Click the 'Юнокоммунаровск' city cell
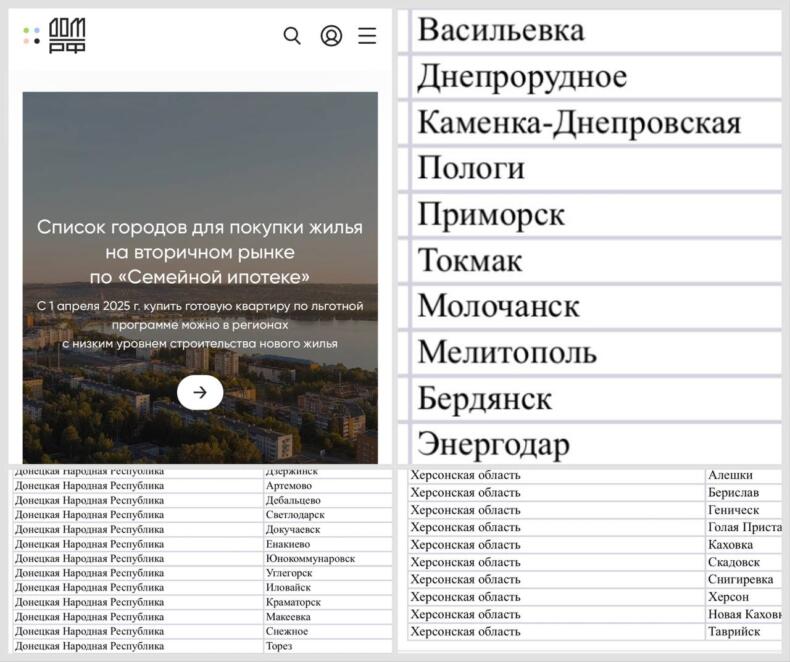Viewport: 790px width, 662px height. 328,558
